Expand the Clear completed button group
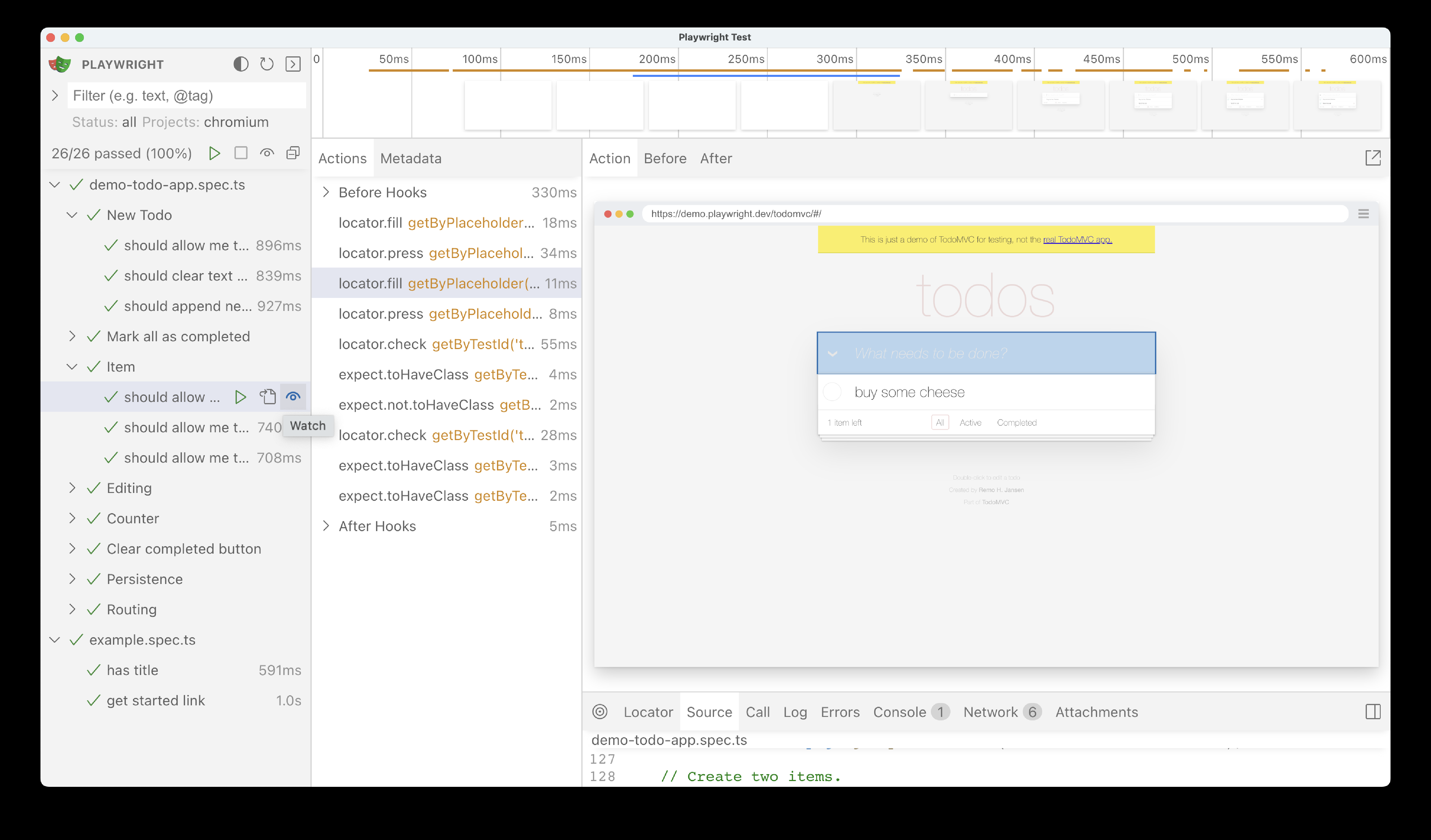Image resolution: width=1431 pixels, height=840 pixels. point(72,548)
